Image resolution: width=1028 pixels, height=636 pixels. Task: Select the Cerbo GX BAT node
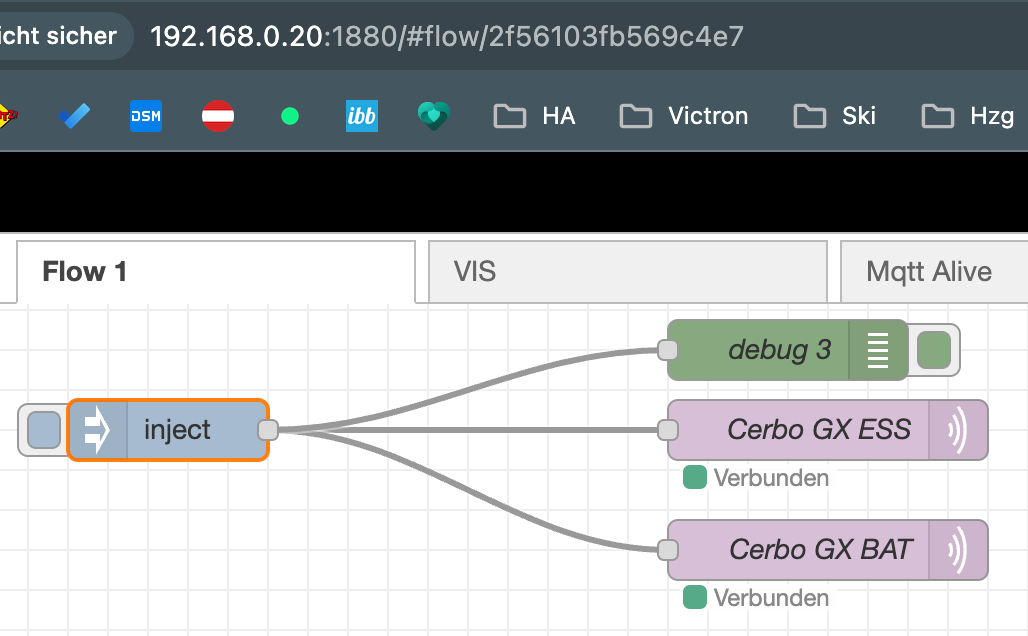click(827, 550)
